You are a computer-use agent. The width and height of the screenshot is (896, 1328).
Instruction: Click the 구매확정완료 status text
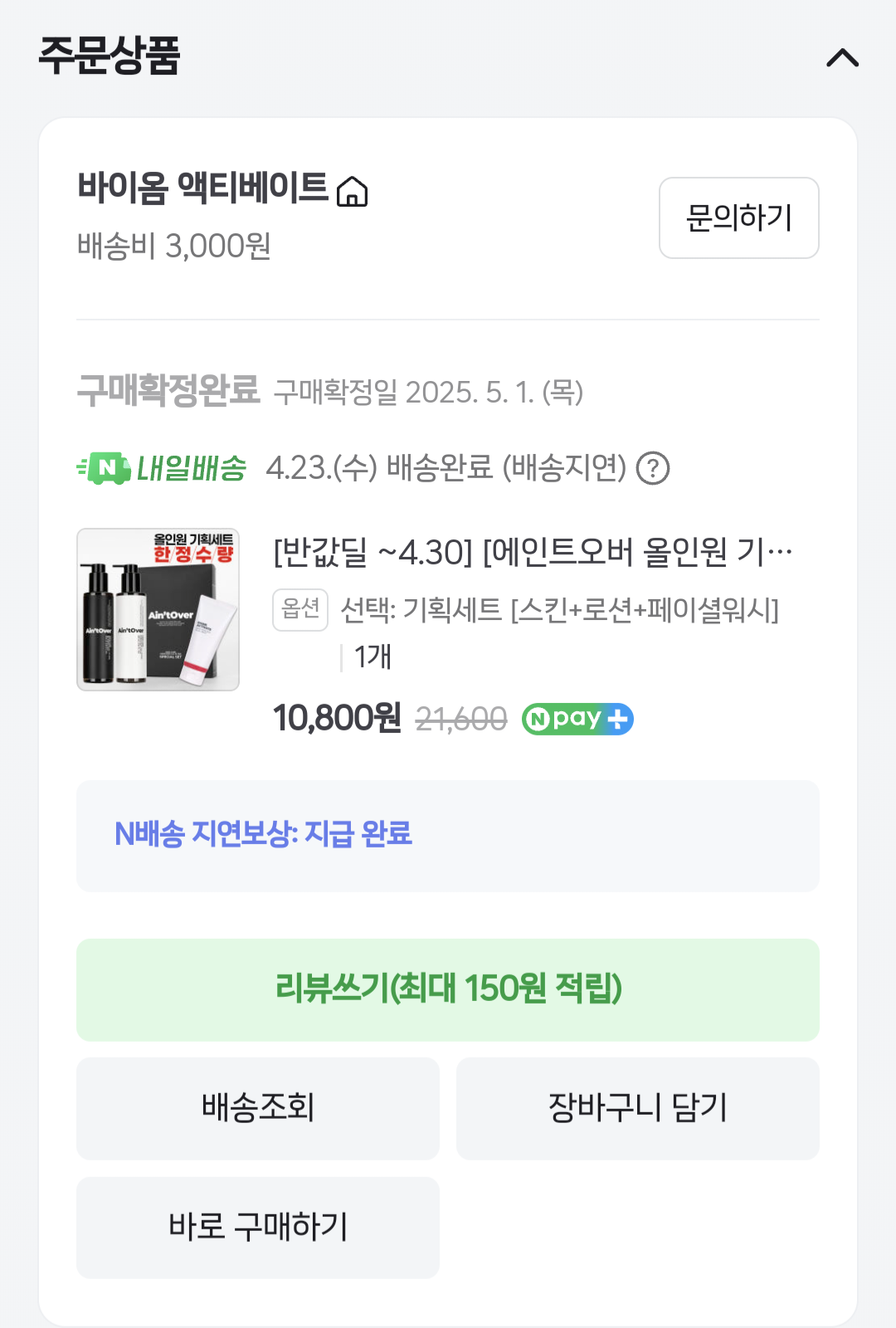coord(168,390)
